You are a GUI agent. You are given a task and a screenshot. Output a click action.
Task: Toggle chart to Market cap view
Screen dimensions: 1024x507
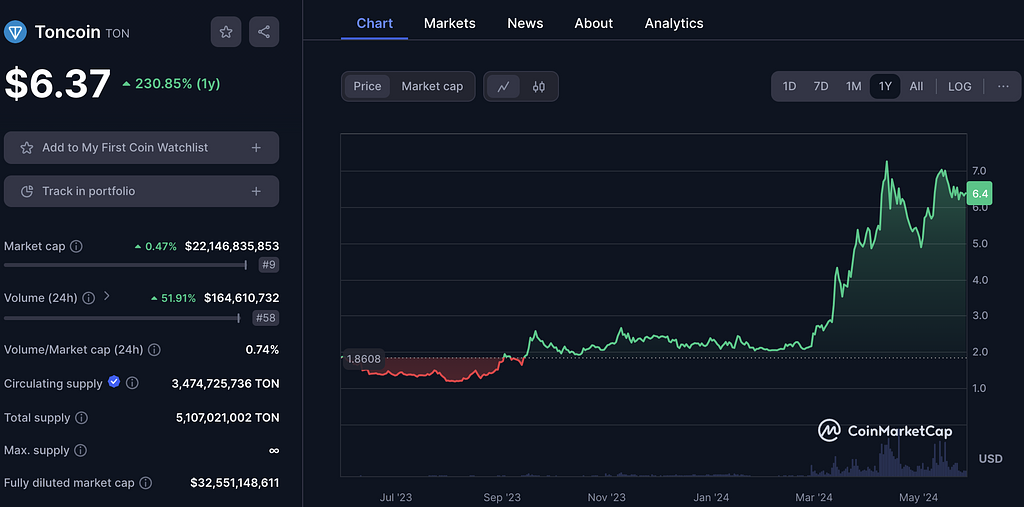pos(432,87)
